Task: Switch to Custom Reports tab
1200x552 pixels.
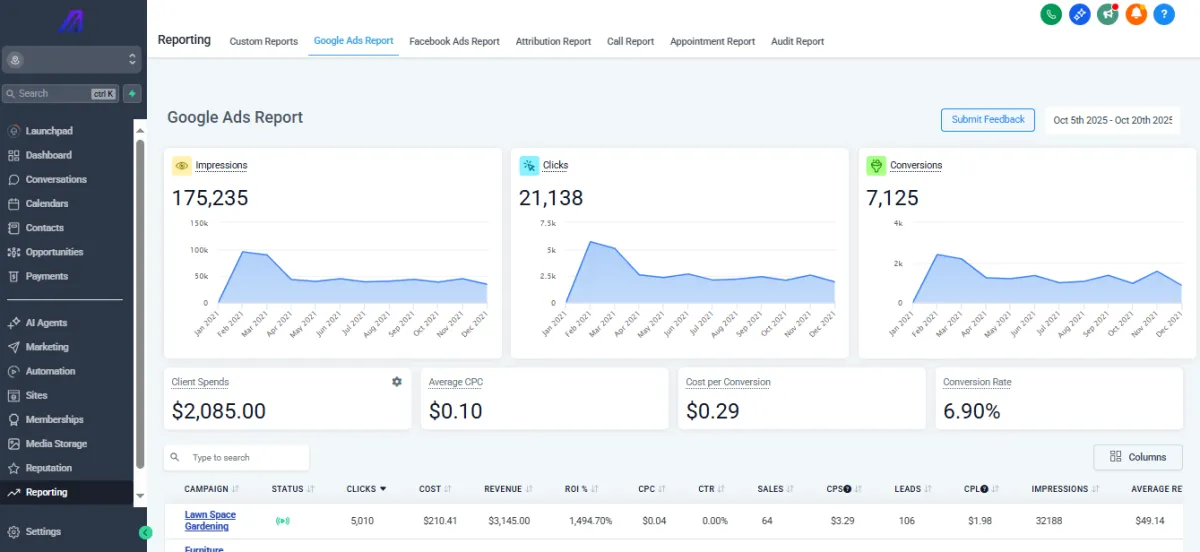Action: pyautogui.click(x=264, y=42)
